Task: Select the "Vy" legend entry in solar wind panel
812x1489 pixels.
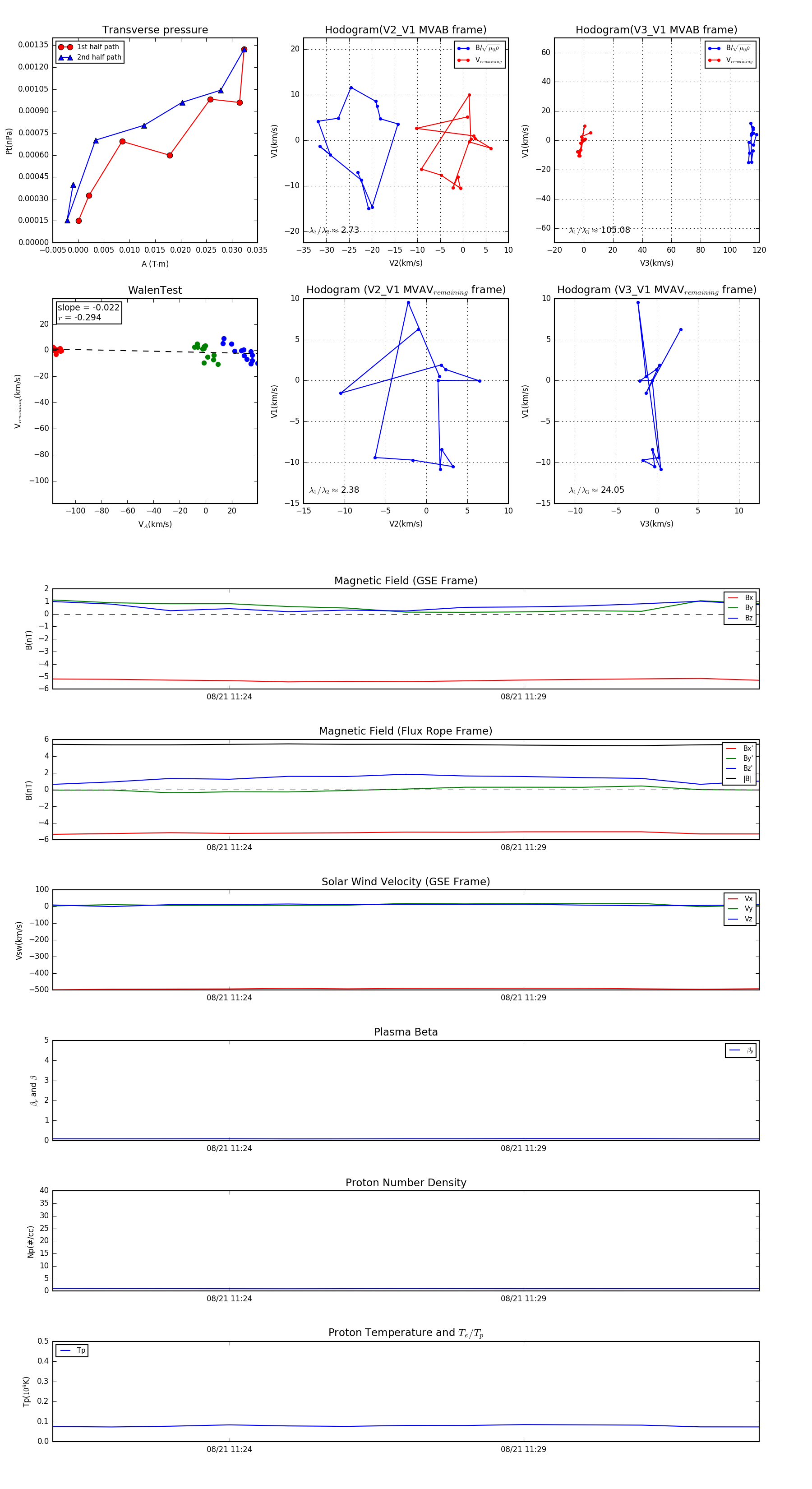Action: point(740,909)
